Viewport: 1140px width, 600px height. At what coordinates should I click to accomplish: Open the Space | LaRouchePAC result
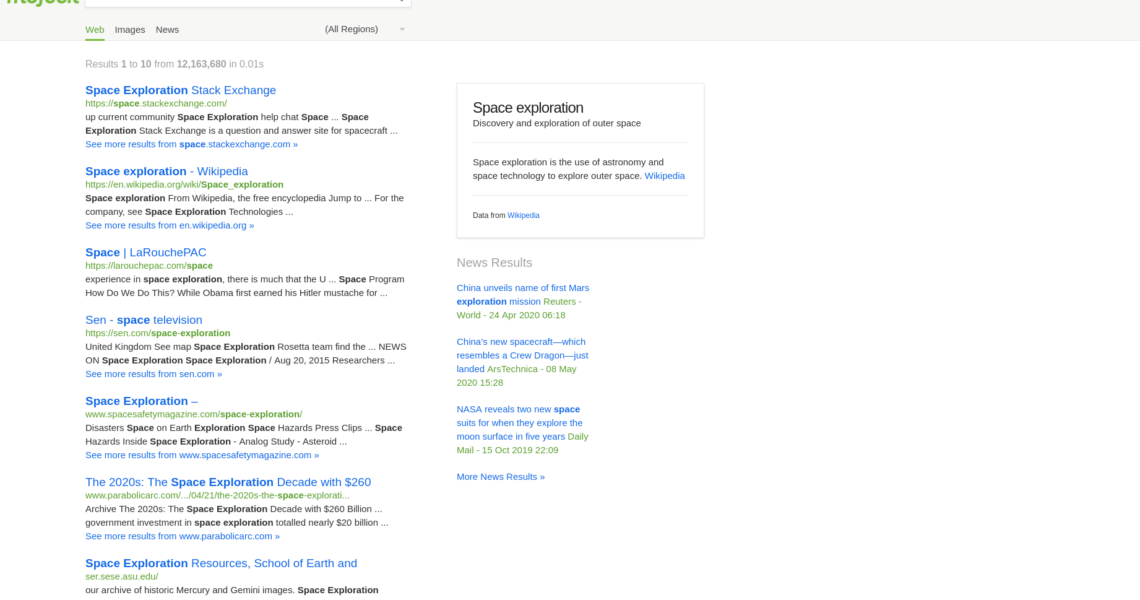point(144,252)
